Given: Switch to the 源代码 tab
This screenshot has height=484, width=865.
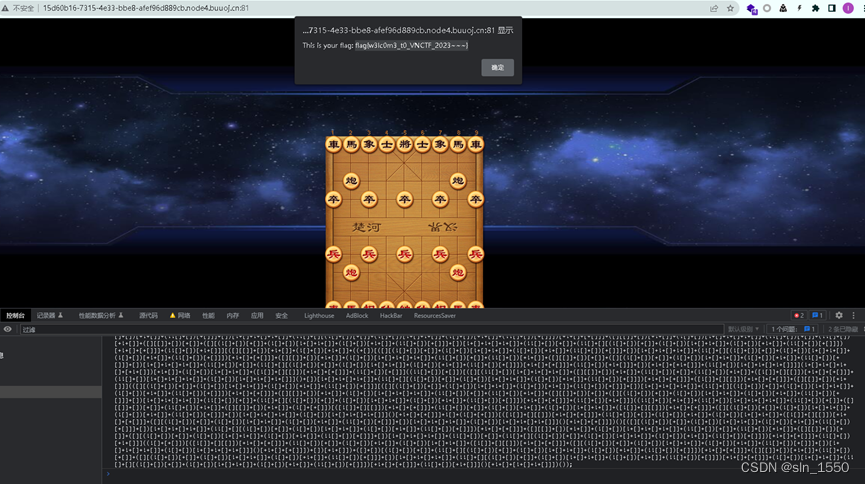Looking at the screenshot, I should point(148,316).
